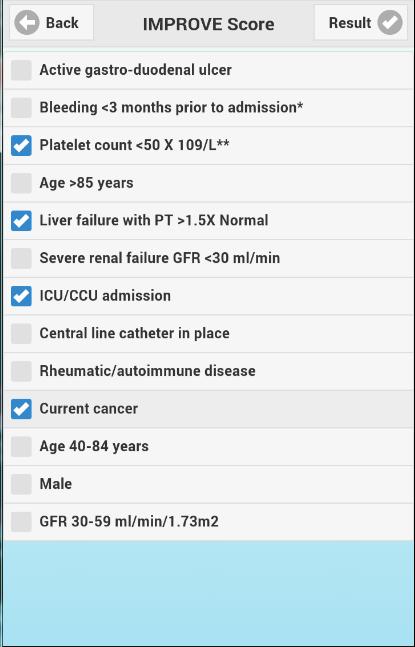Click the Result button label
This screenshot has width=415, height=647.
click(x=350, y=23)
